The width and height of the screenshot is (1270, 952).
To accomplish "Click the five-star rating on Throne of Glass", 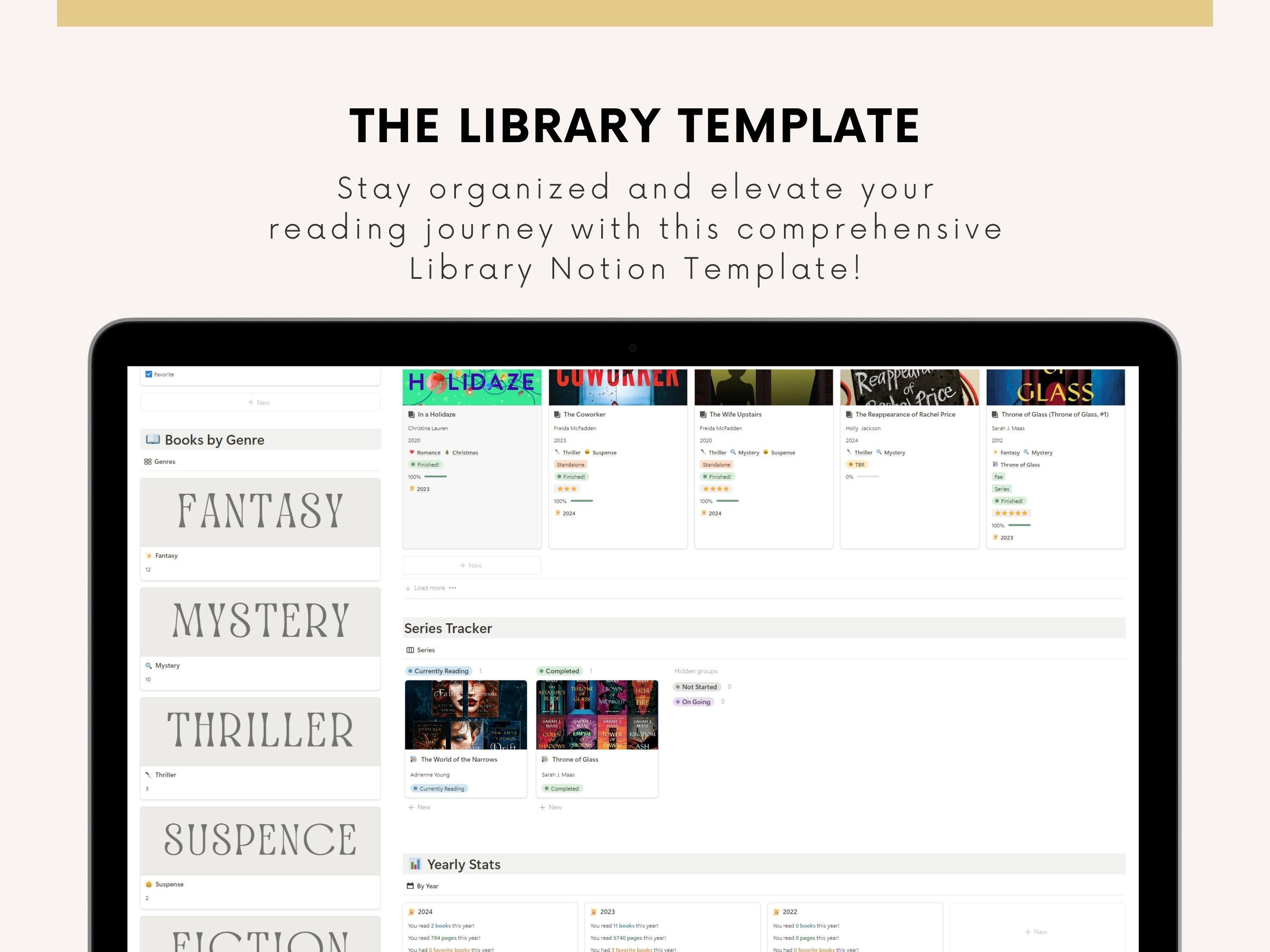I will tap(1011, 513).
